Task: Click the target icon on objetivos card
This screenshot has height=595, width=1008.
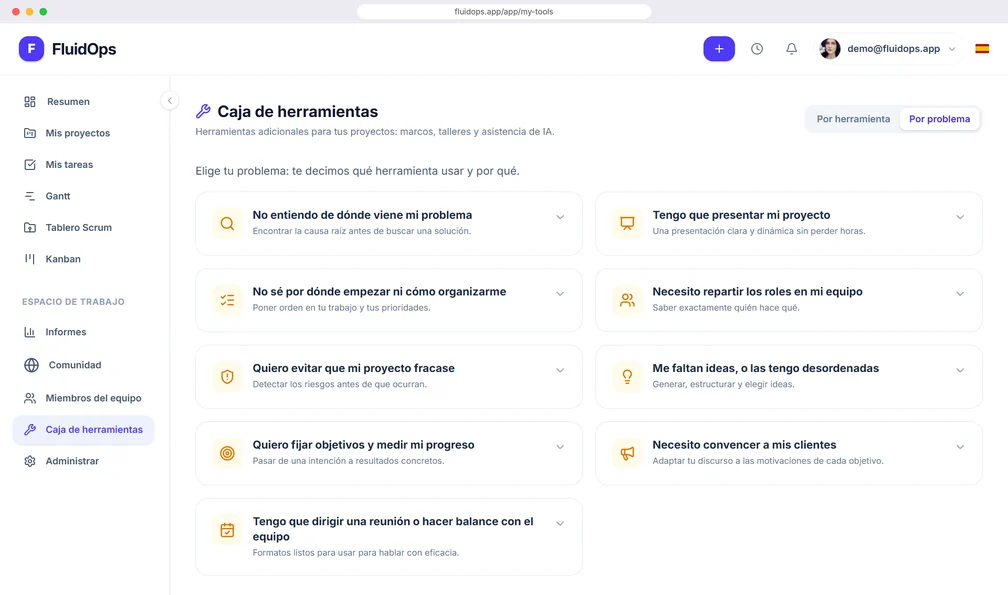Action: (x=227, y=453)
